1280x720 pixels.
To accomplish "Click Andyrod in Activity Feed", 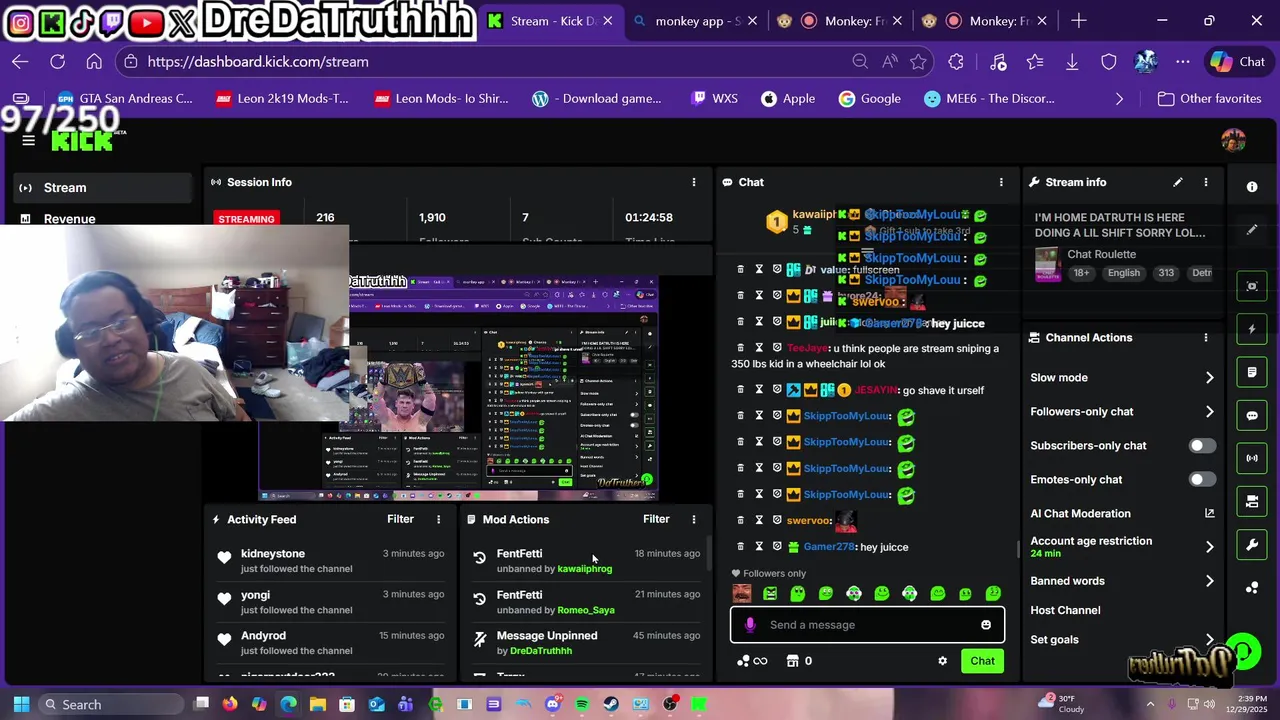I will 263,635.
